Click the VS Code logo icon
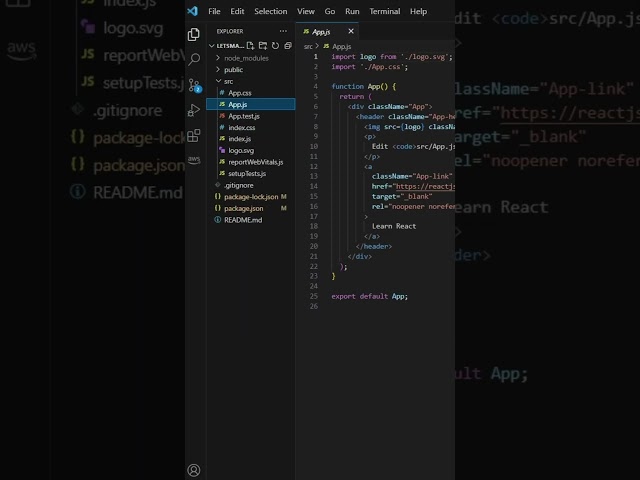 (193, 11)
